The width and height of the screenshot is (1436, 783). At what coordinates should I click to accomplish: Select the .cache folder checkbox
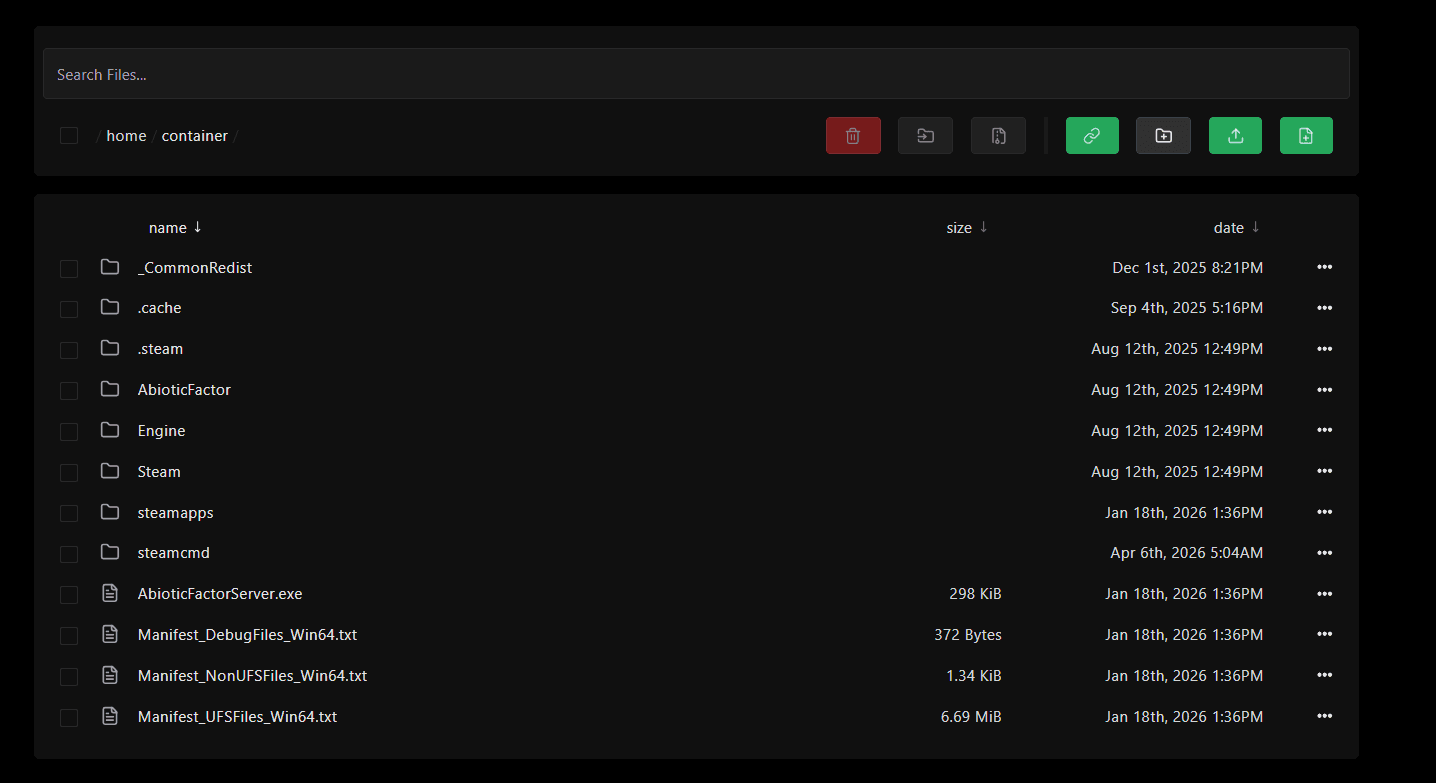69,309
